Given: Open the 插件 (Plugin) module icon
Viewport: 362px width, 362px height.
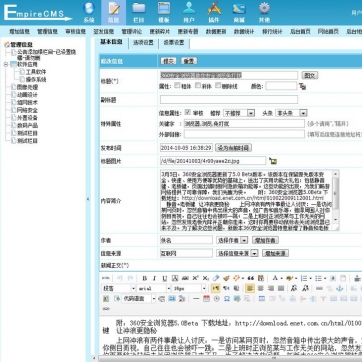Looking at the screenshot, I should tap(214, 12).
